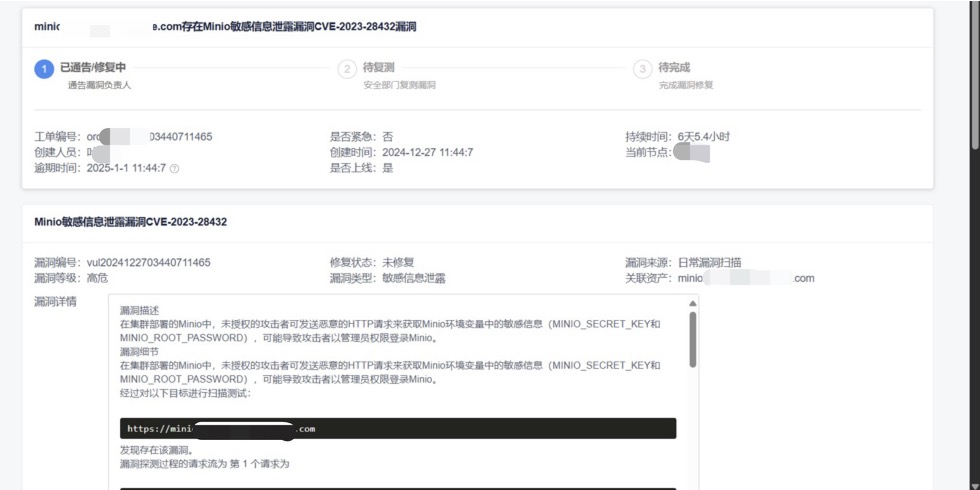The image size is (980, 490).
Task: Click 漏洞类型 value 敏感信息泄露
Action: click(x=414, y=279)
